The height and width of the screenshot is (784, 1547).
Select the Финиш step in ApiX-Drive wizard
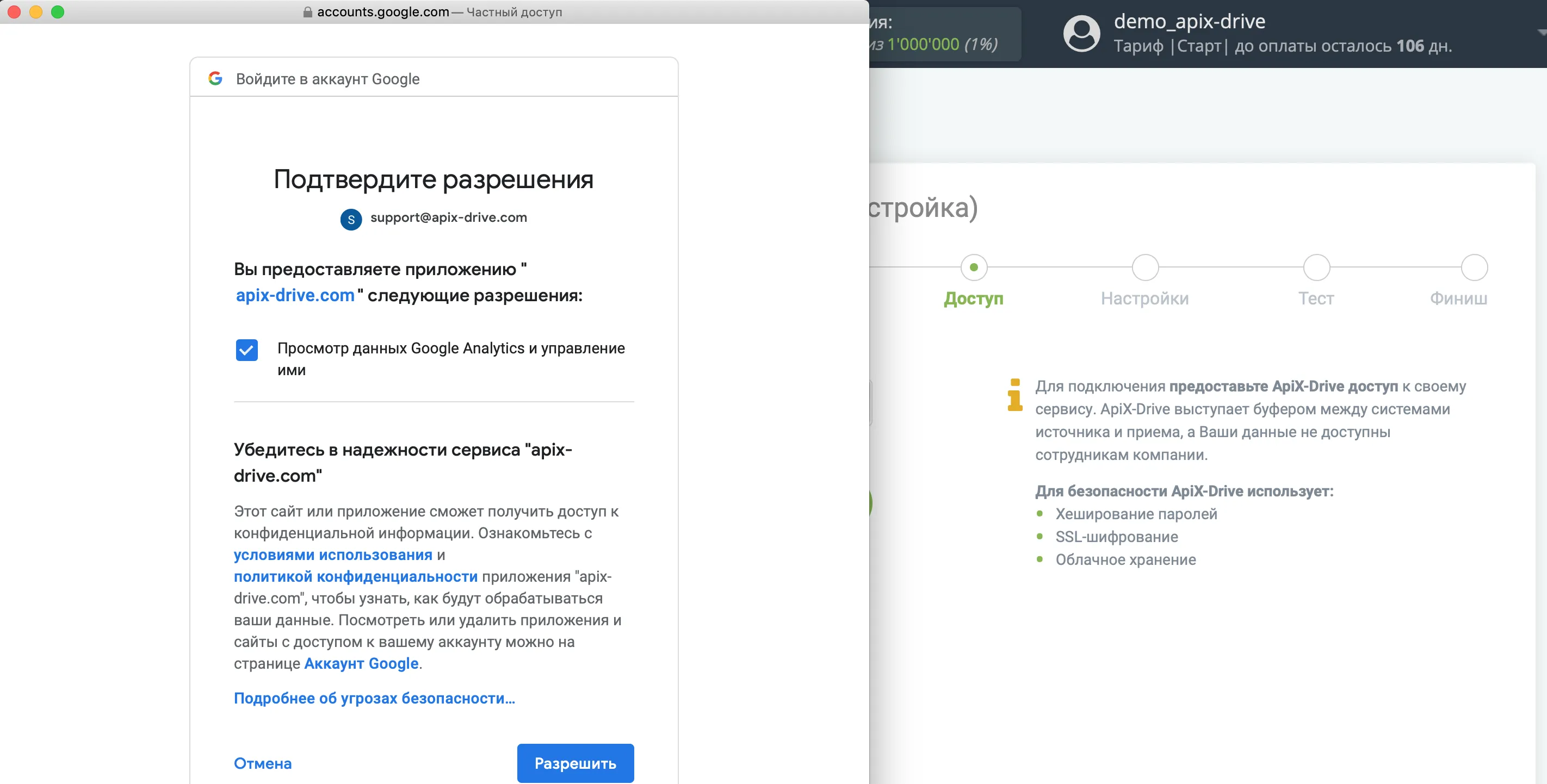coord(1458,298)
